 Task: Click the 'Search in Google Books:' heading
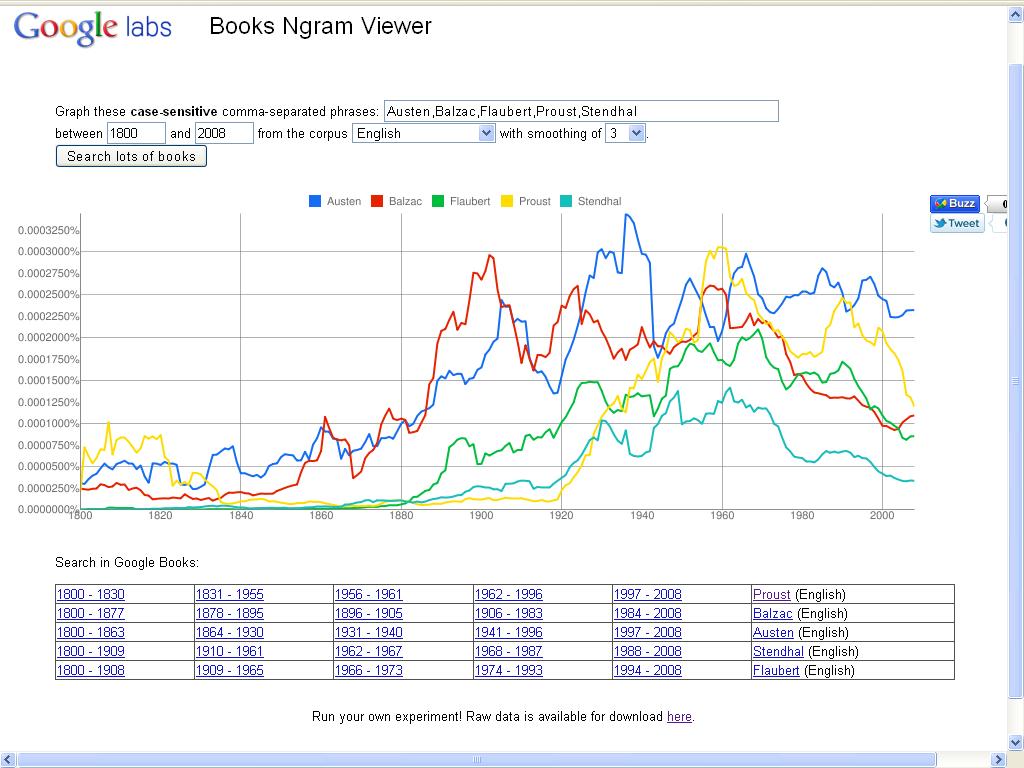[127, 562]
